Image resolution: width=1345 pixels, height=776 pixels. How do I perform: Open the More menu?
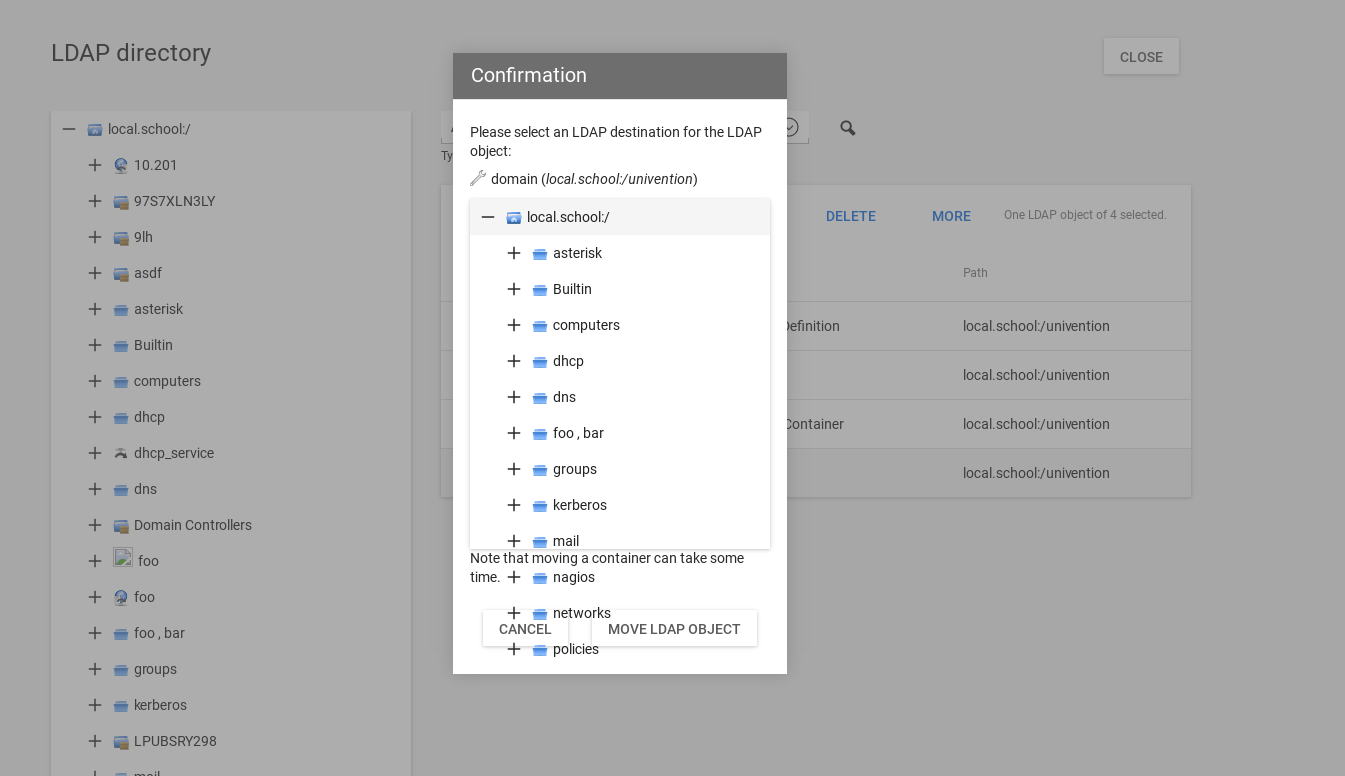pos(951,216)
